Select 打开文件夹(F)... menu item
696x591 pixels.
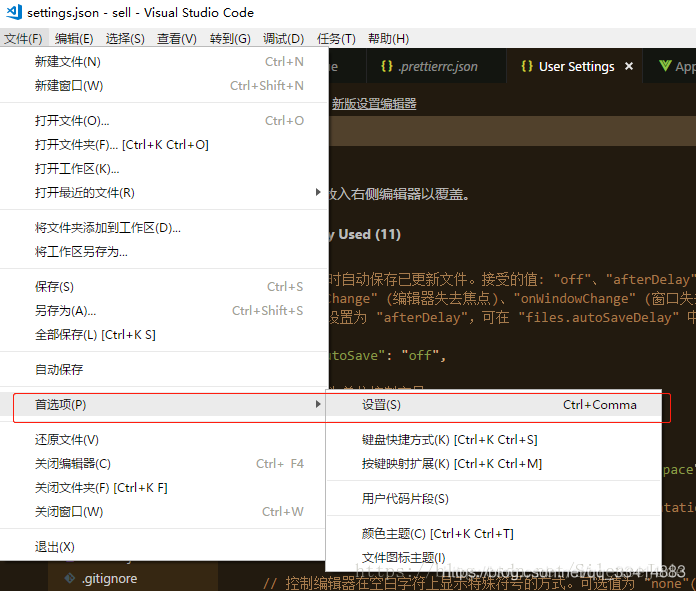click(164, 145)
